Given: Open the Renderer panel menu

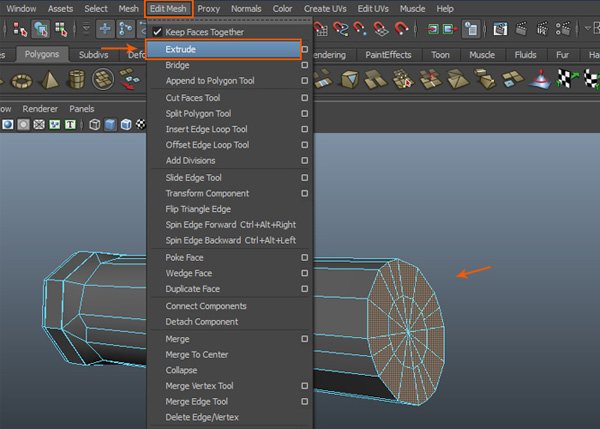Looking at the screenshot, I should 40,109.
